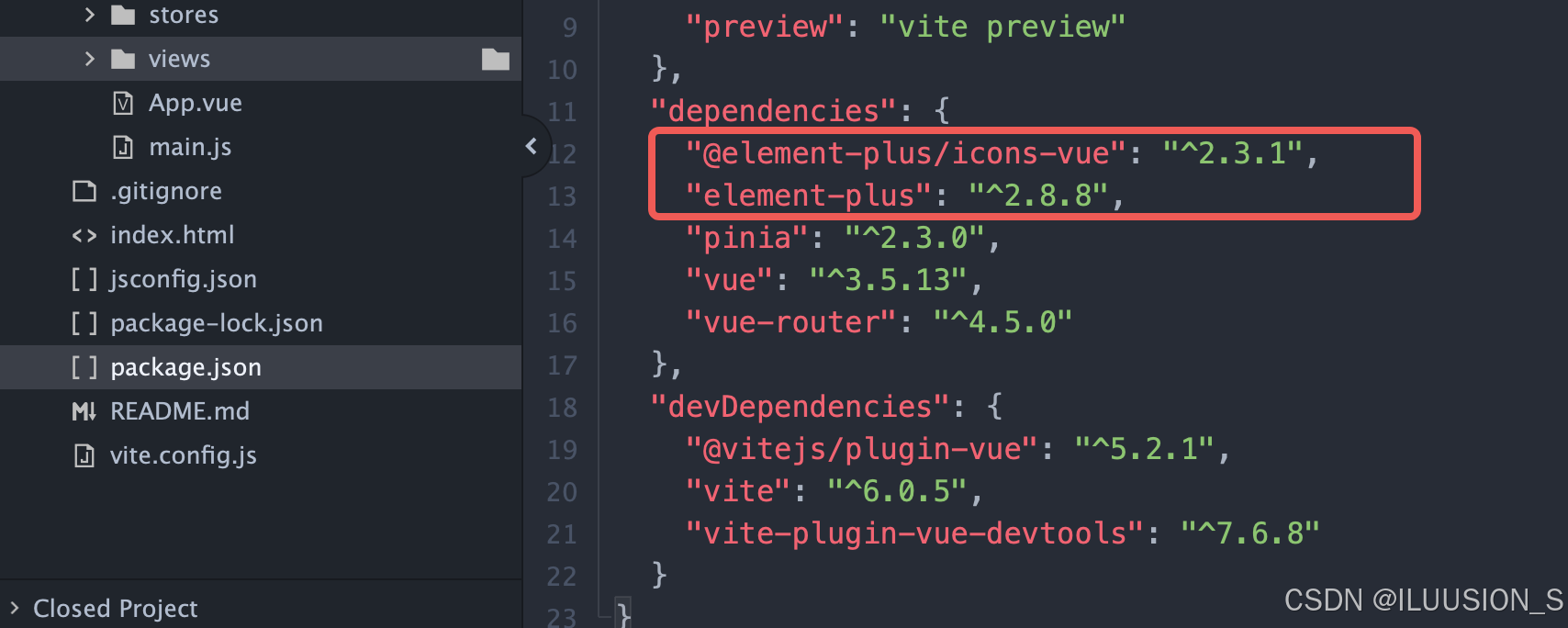Click the "^2.8.8" version value

click(1038, 196)
